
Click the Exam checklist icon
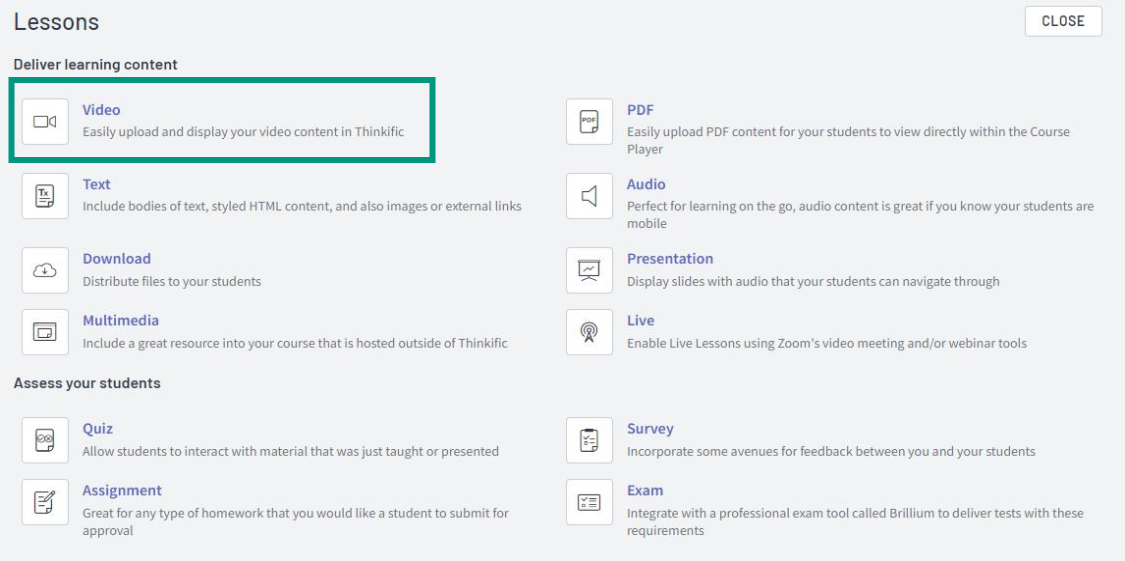pyautogui.click(x=589, y=502)
